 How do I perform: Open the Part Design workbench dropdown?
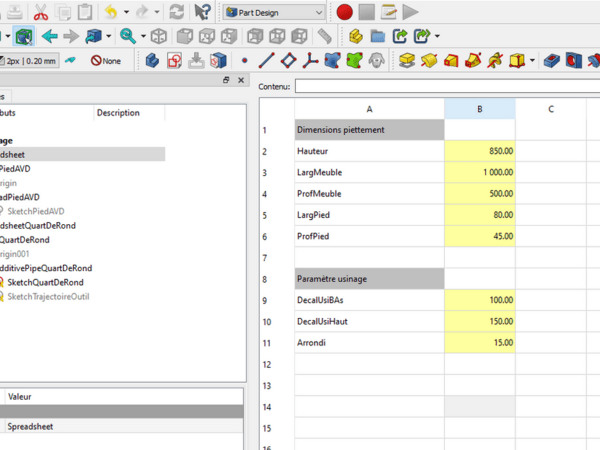click(274, 12)
